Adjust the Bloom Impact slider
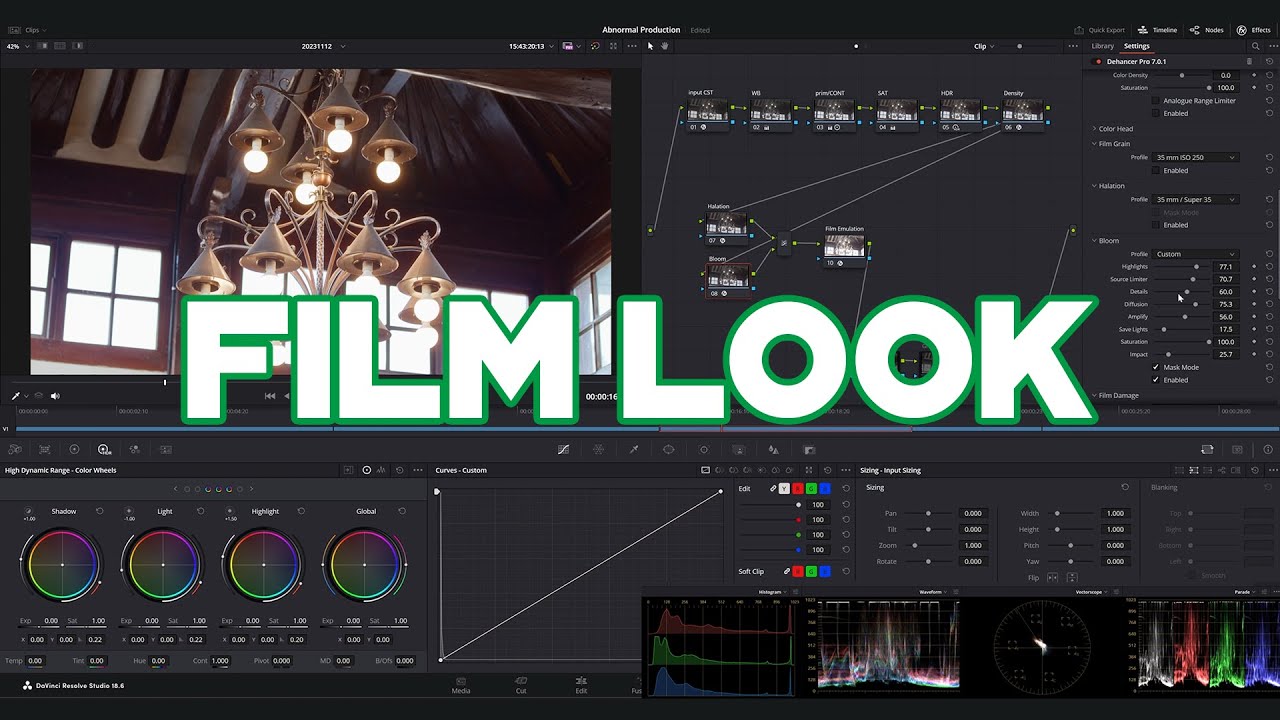1280x720 pixels. (1181, 354)
